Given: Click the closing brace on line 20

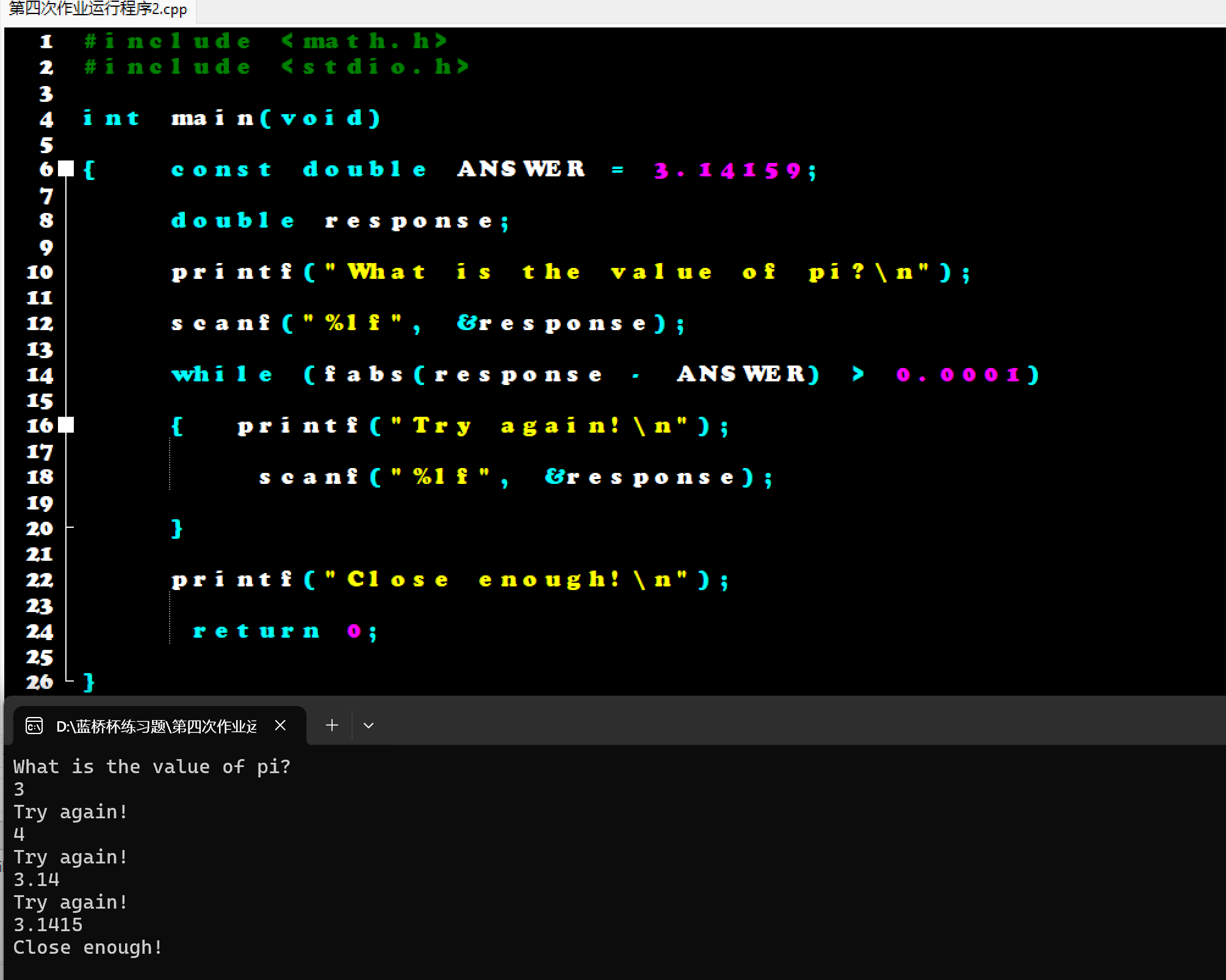Looking at the screenshot, I should [177, 528].
